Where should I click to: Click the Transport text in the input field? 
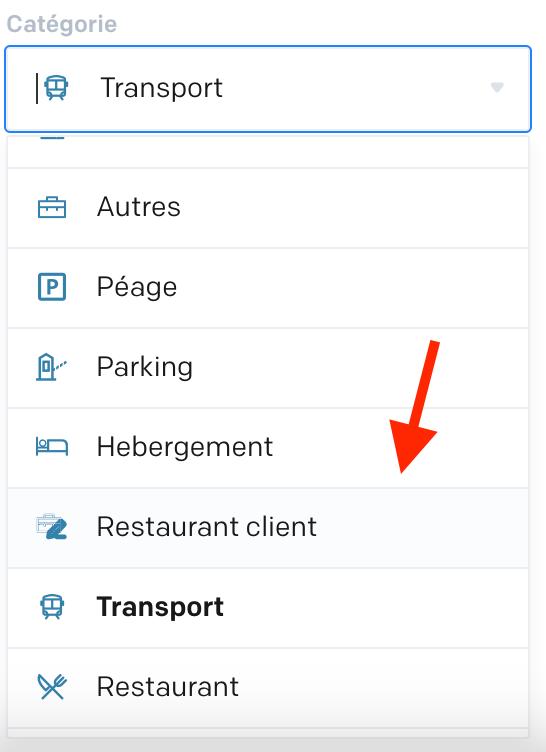click(x=162, y=88)
